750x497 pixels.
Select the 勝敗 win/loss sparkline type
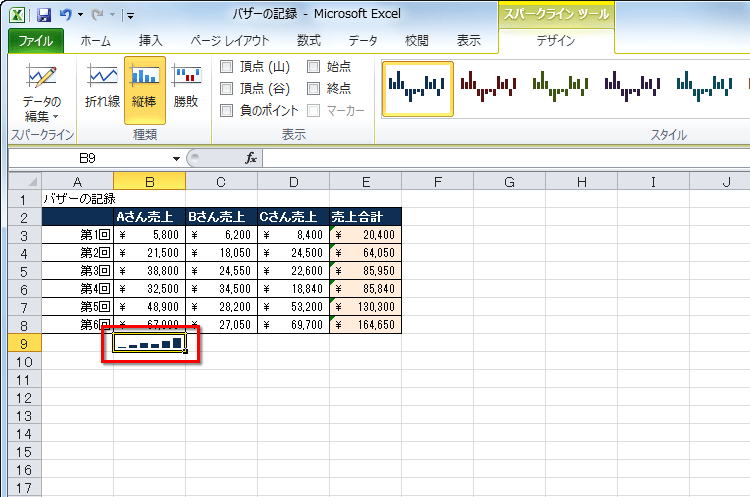(186, 85)
